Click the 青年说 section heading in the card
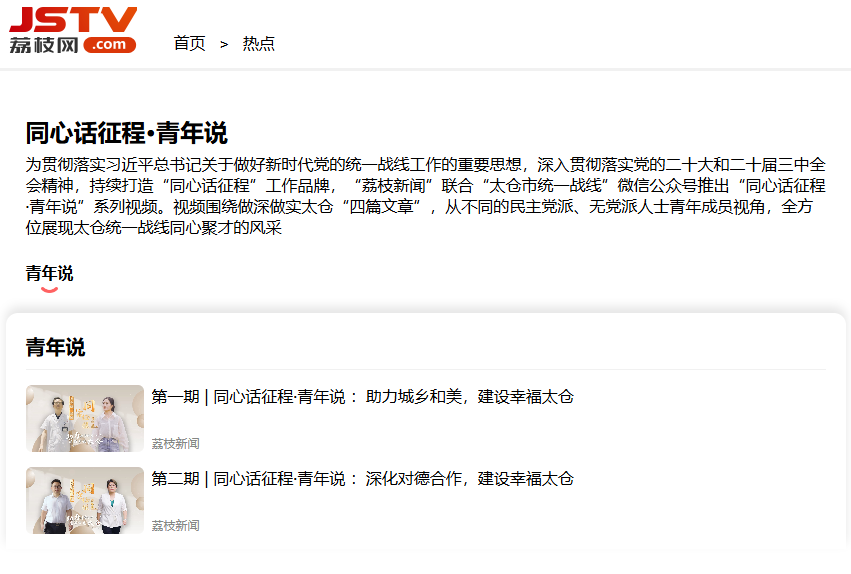This screenshot has width=851, height=574. [x=55, y=347]
